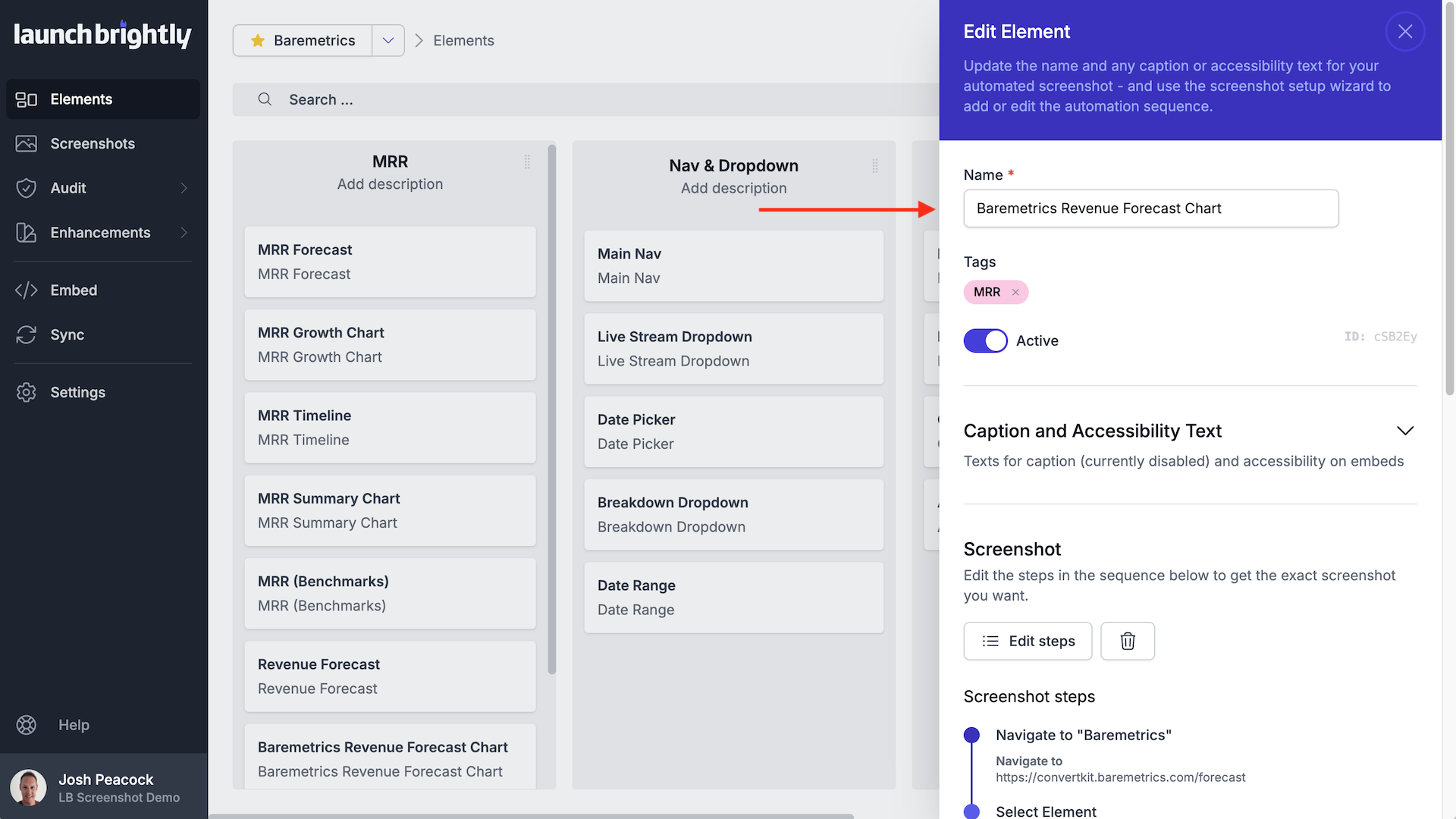Click the Edit steps button

(1028, 641)
